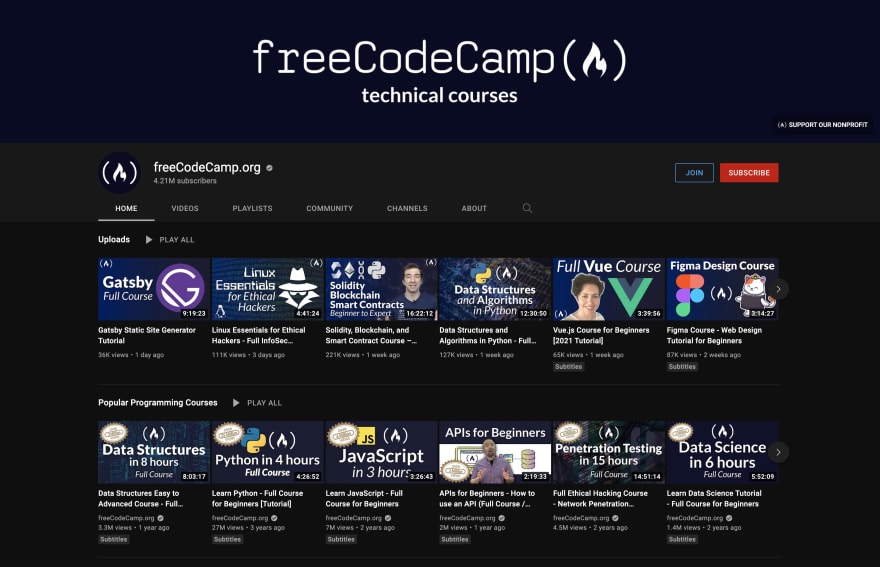Click freeCodeCamp.org channel link under APIs for Beginners video
The image size is (880, 567).
(468, 518)
